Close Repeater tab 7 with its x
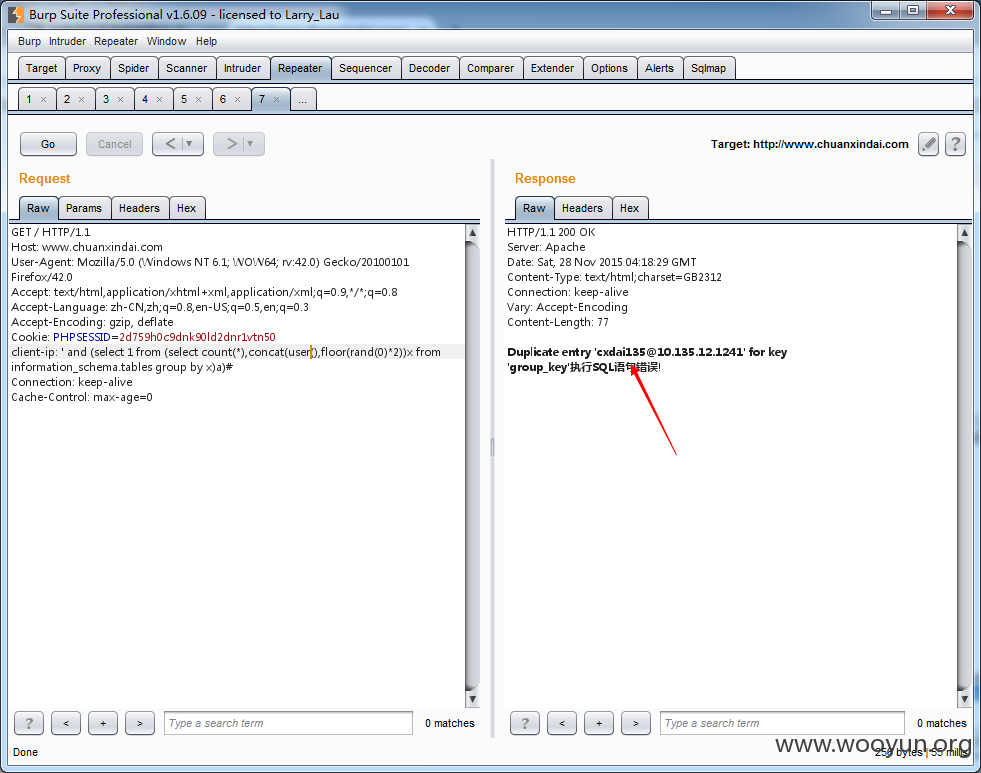 tap(276, 99)
